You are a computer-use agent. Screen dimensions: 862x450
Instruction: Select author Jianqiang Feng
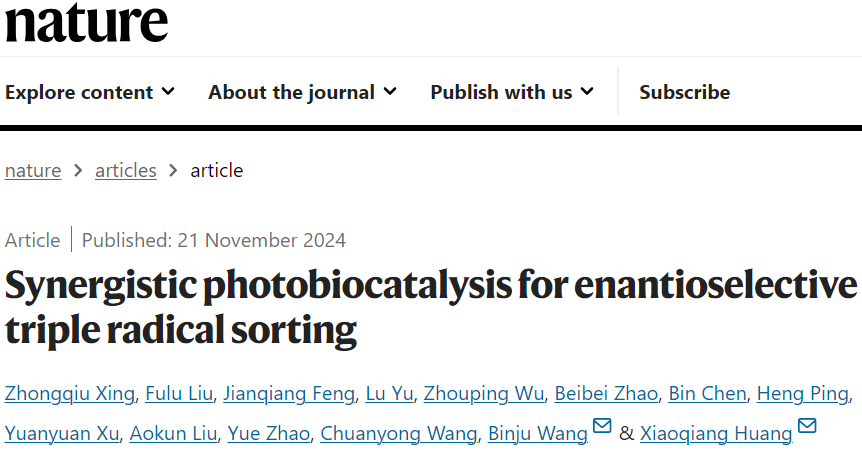point(289,393)
